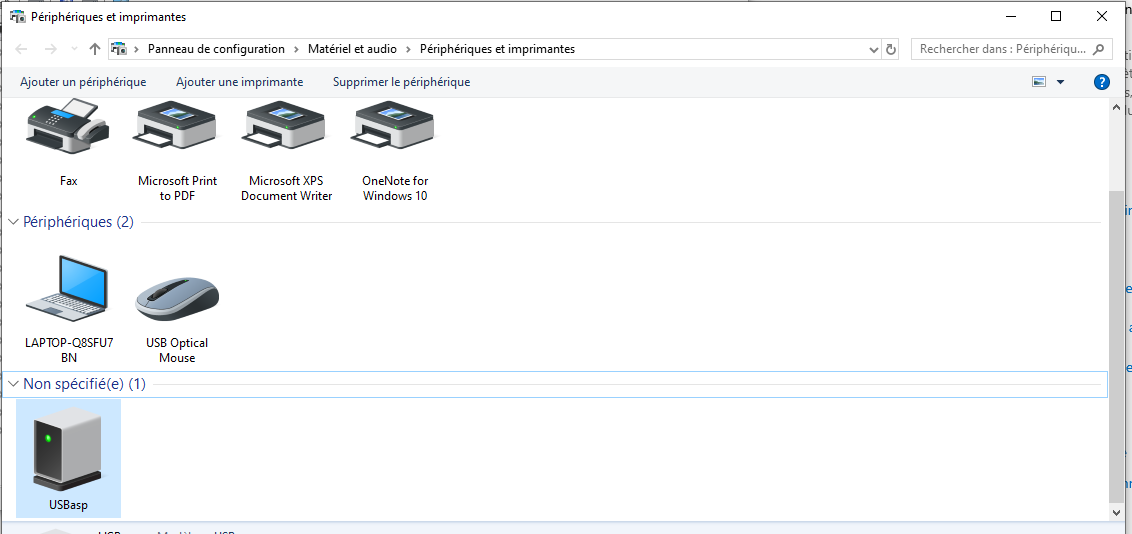
Task: Click the Non spécifié(e) (1) header text
Action: [84, 384]
